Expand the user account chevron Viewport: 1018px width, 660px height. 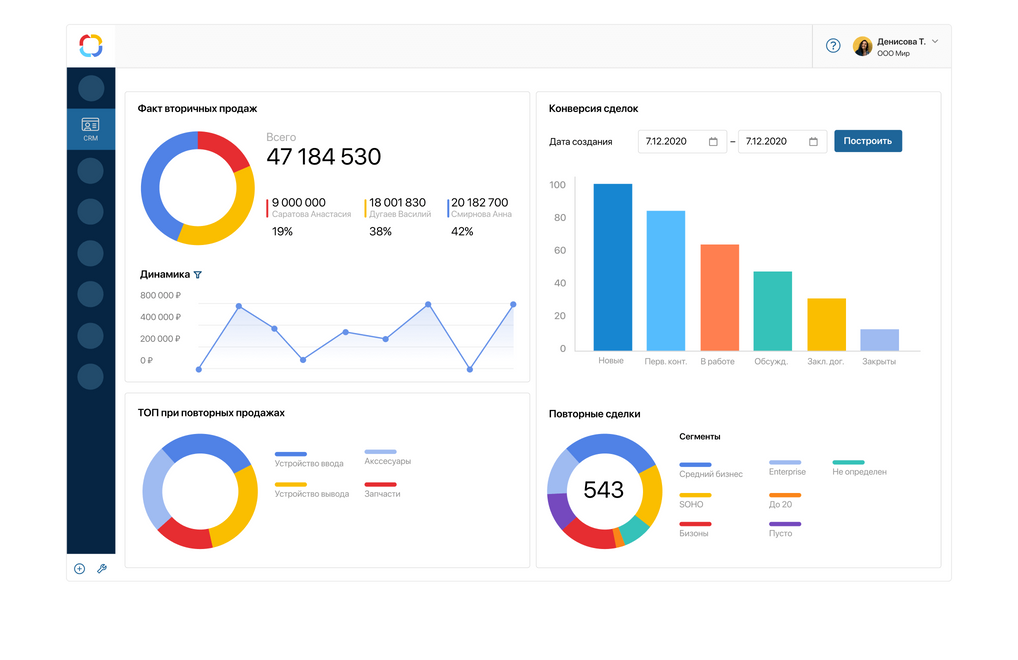[935, 41]
